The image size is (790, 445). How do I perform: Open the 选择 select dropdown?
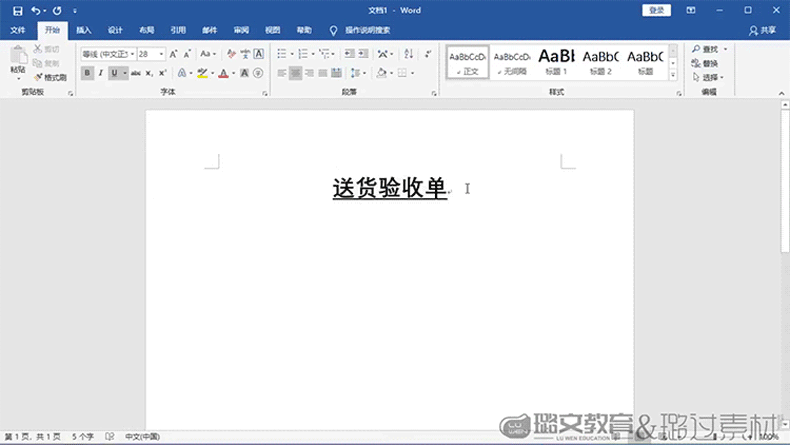pyautogui.click(x=708, y=78)
